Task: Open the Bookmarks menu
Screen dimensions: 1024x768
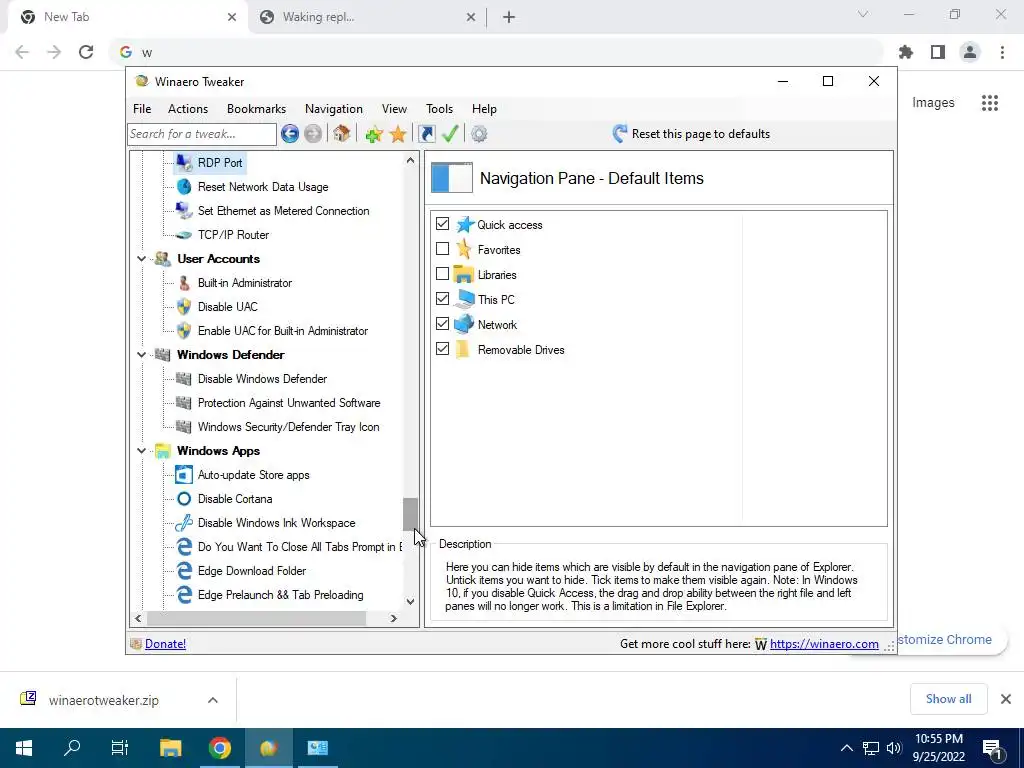Action: (x=257, y=109)
